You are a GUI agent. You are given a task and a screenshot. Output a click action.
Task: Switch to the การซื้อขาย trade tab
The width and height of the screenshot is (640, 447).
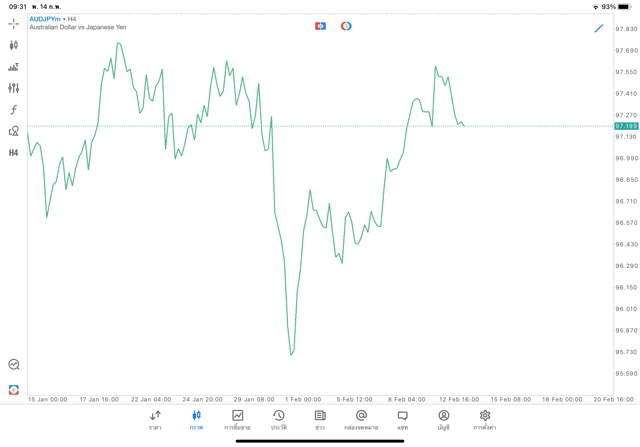pos(237,420)
